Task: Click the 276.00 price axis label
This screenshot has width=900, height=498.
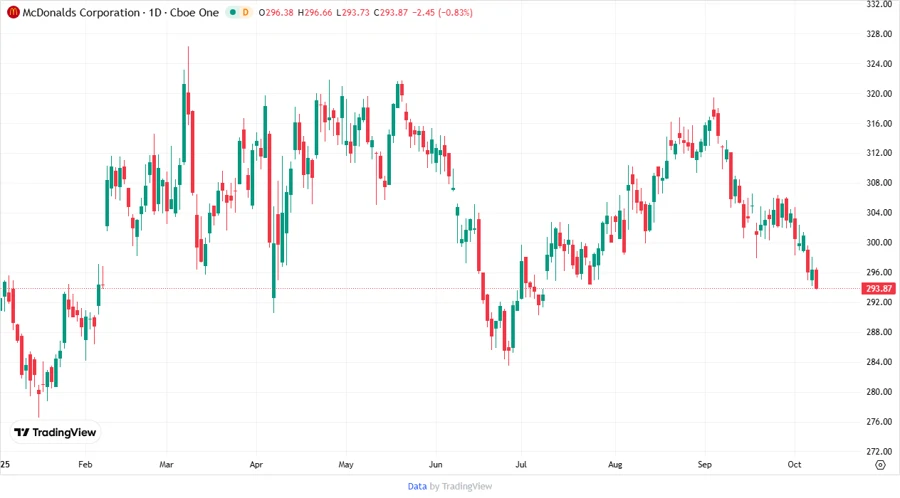Action: (879, 421)
